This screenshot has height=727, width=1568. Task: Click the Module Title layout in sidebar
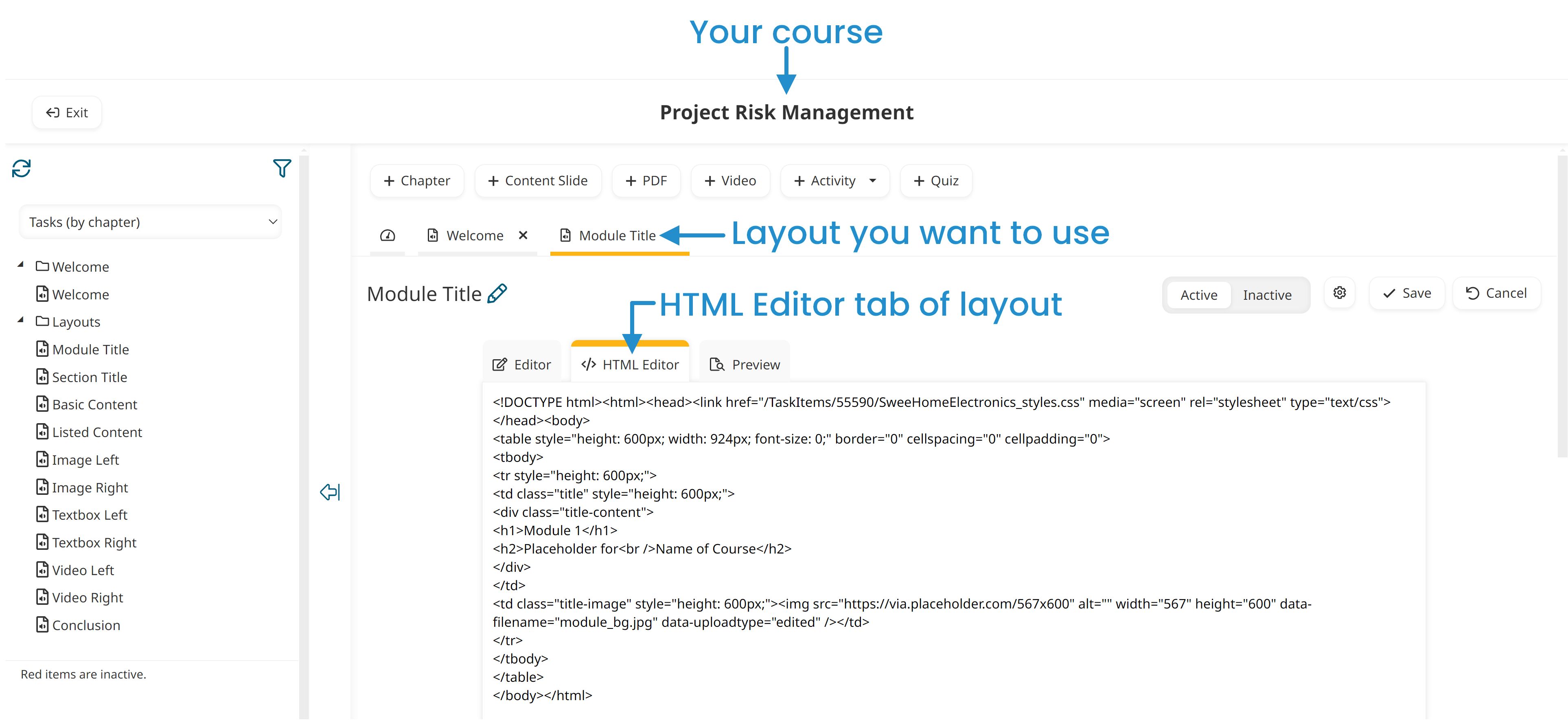(92, 349)
